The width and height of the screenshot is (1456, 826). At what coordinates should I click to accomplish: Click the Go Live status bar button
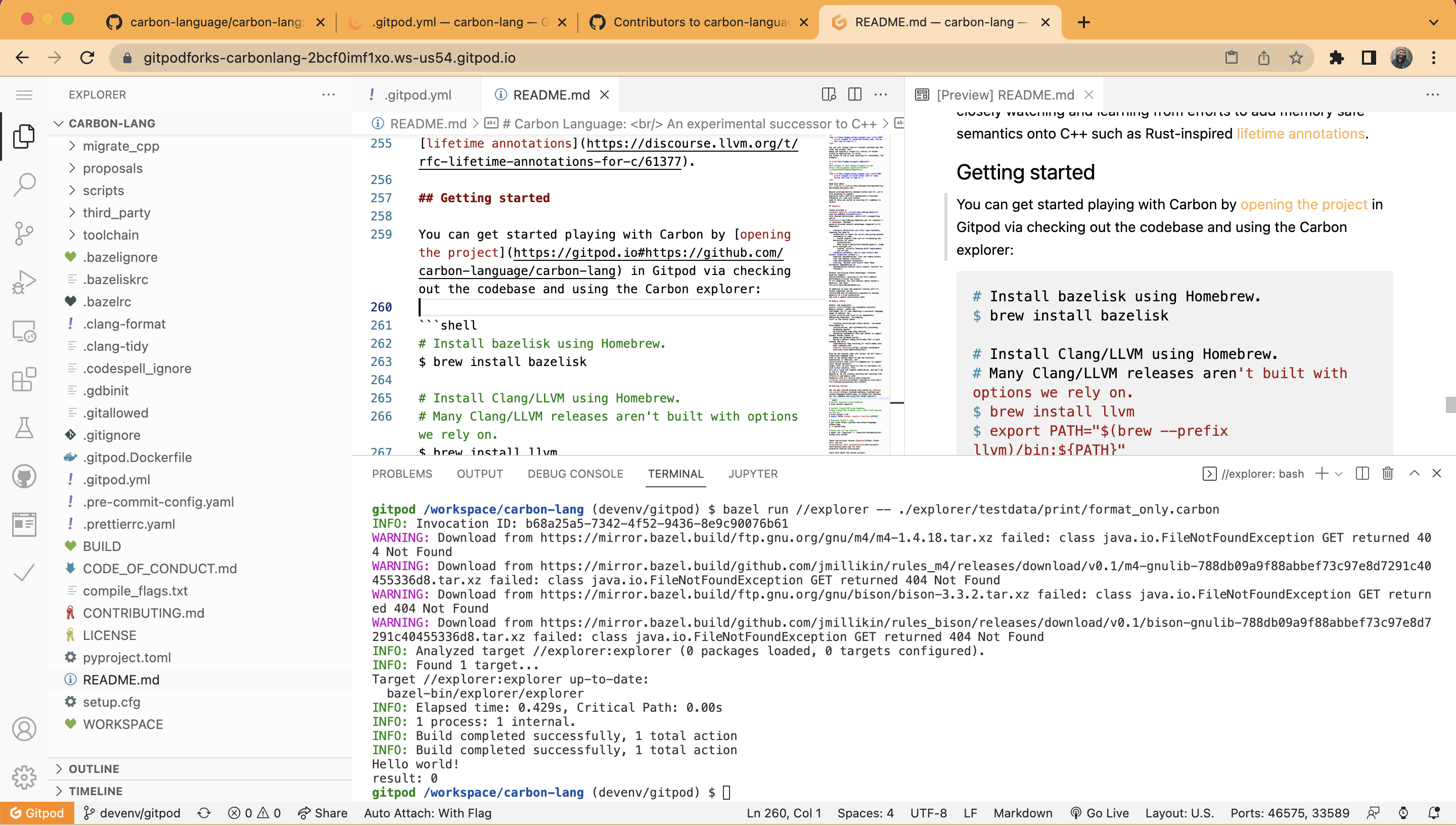point(1099,813)
